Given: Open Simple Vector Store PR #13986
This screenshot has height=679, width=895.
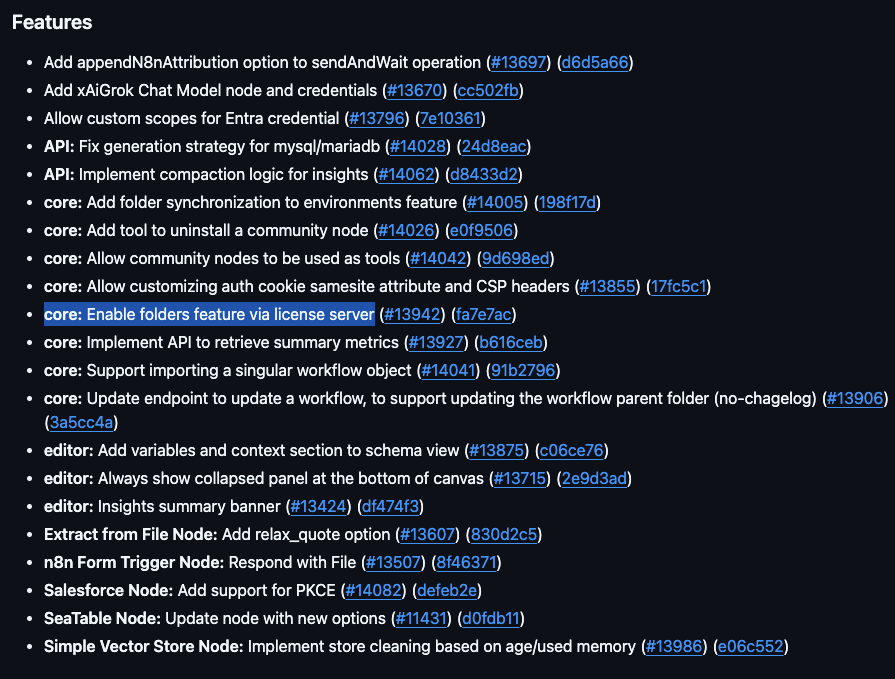Looking at the screenshot, I should (x=675, y=647).
